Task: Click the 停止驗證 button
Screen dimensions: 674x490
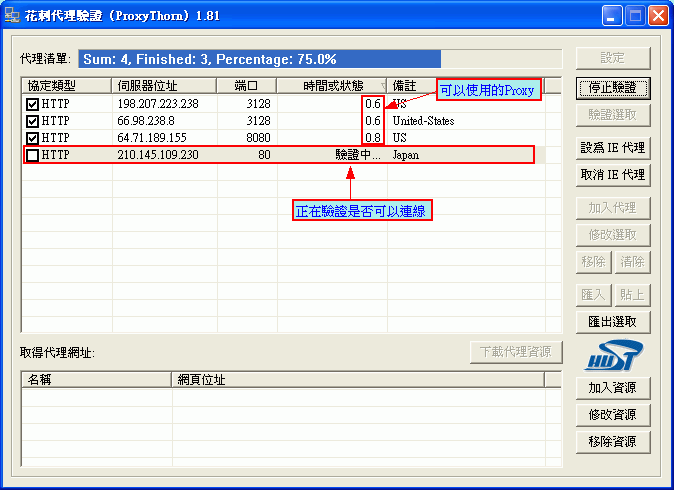Action: pyautogui.click(x=613, y=89)
